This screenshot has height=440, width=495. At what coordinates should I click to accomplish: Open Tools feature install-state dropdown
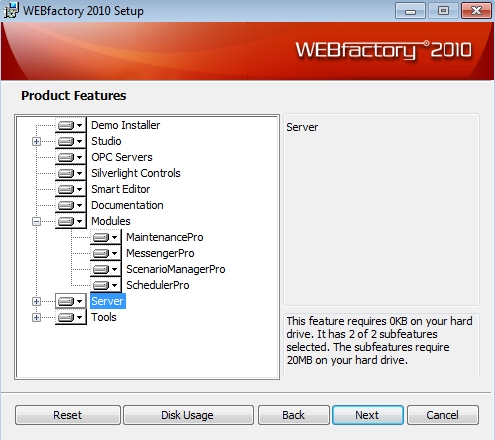click(70, 317)
